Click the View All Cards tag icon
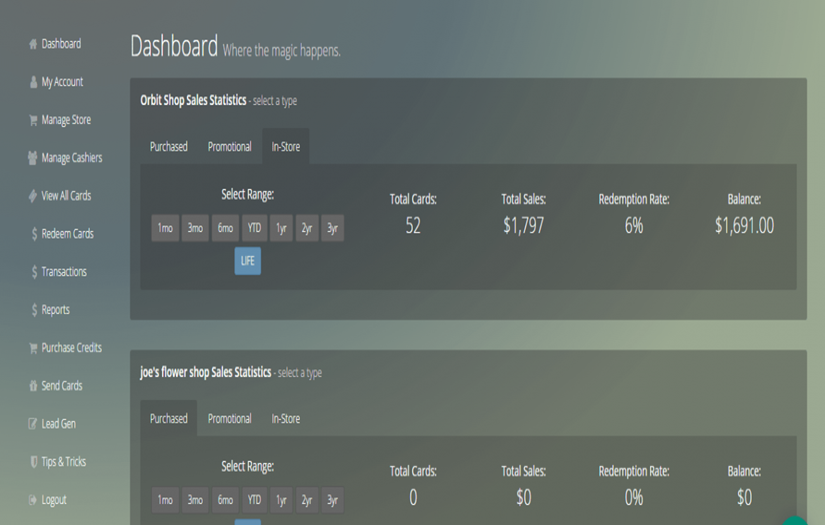 click(33, 196)
